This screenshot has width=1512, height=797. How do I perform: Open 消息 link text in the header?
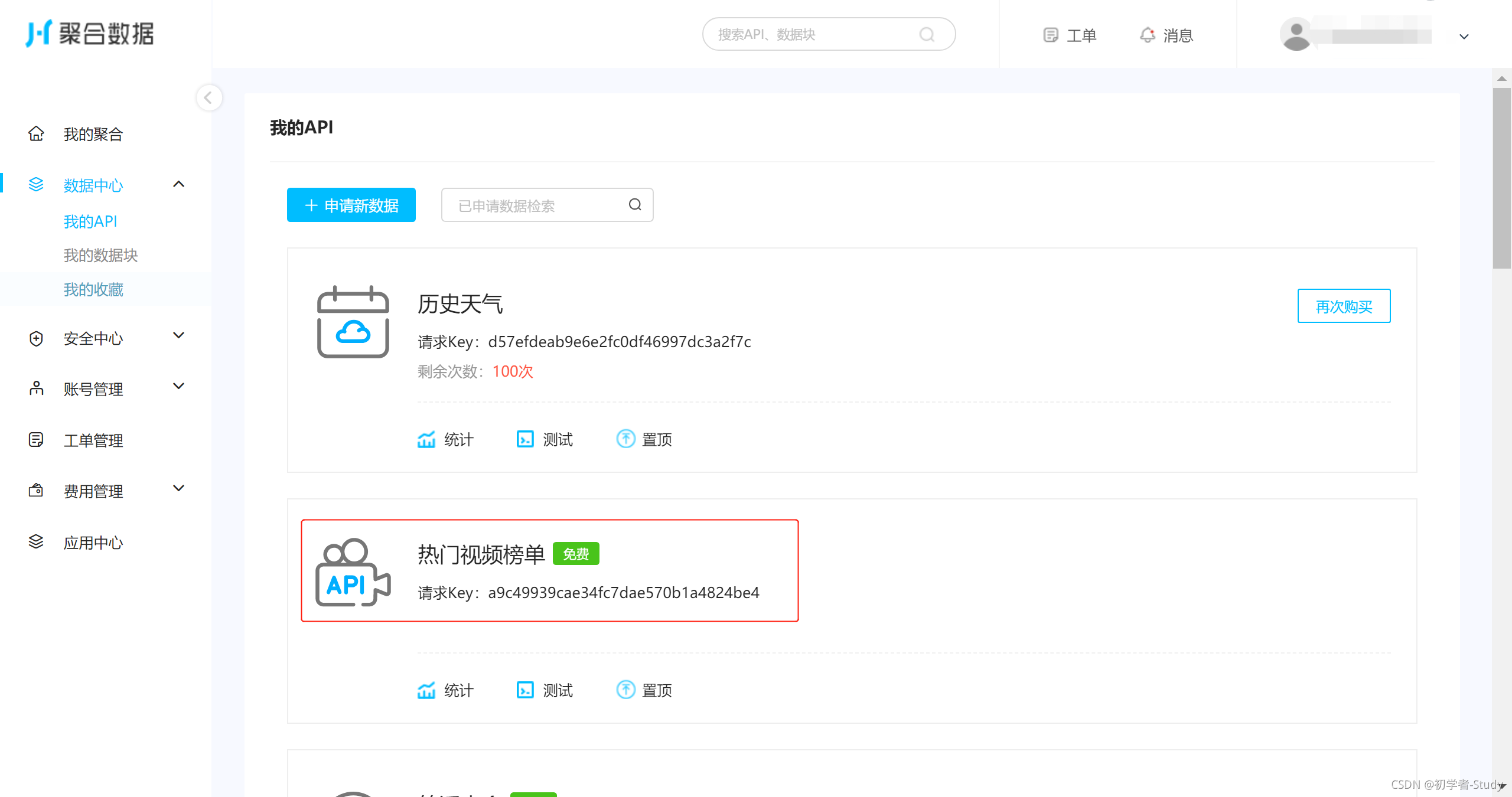(1178, 35)
